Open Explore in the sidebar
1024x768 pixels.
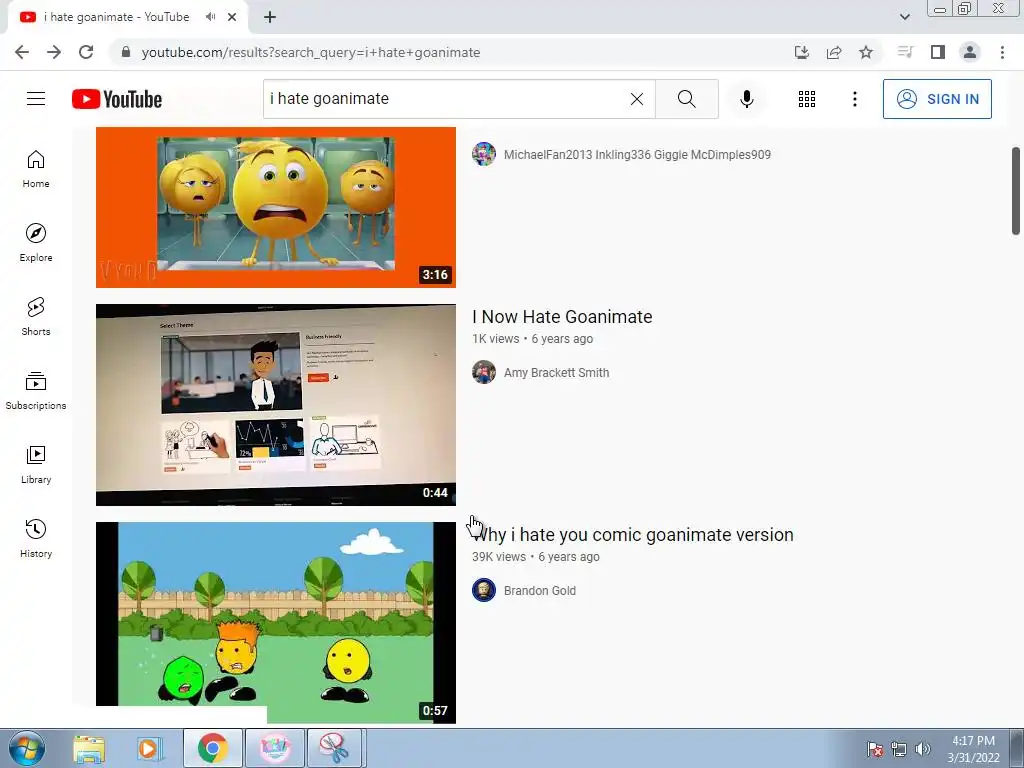coord(36,243)
